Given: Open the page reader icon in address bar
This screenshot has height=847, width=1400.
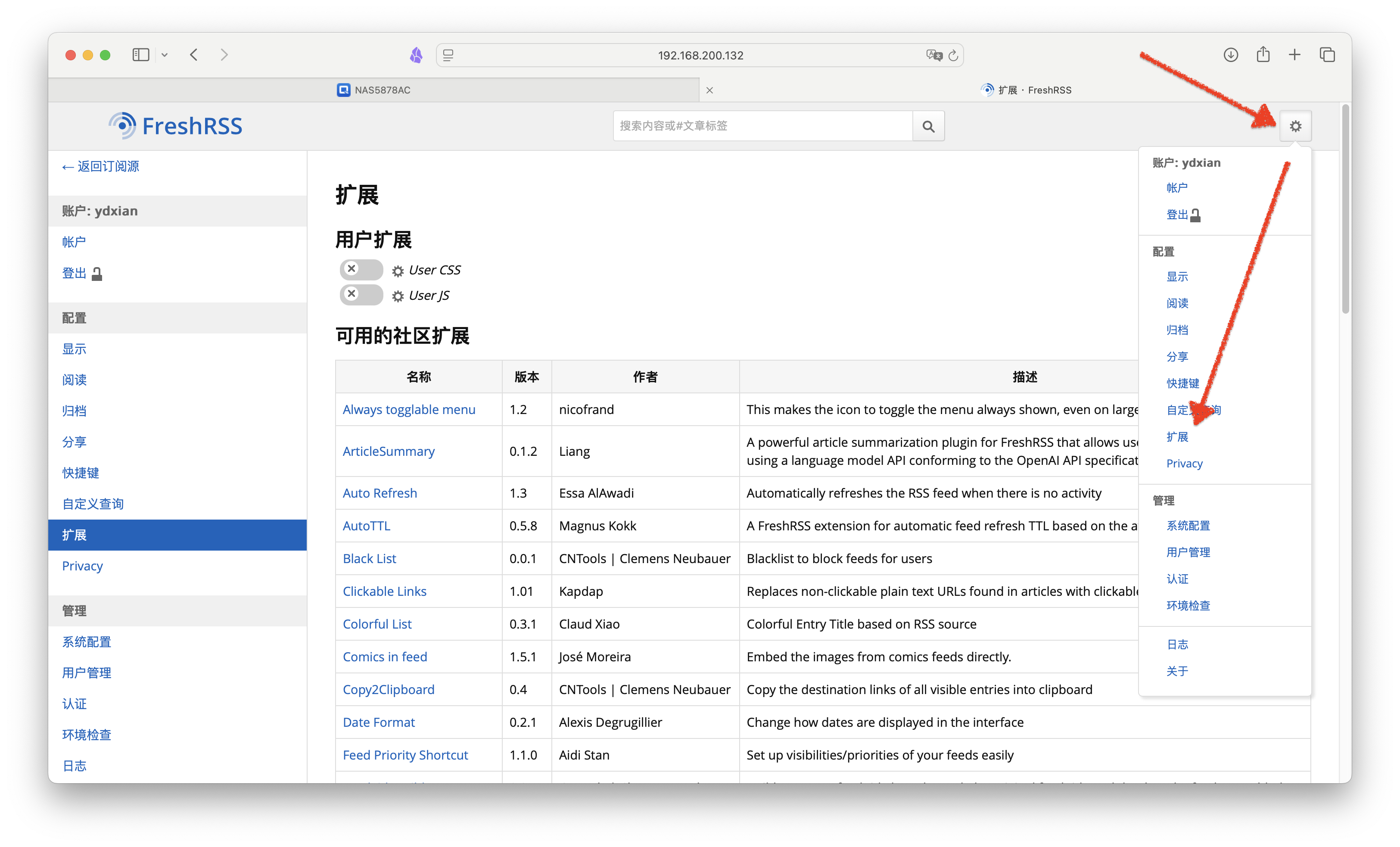Looking at the screenshot, I should coord(448,55).
